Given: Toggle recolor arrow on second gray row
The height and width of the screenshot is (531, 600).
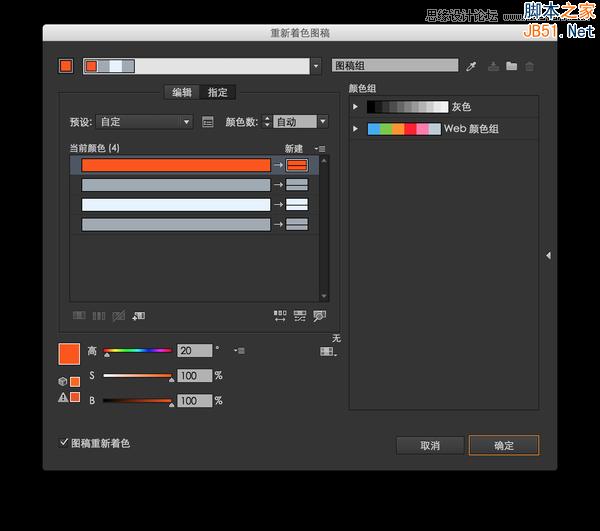Looking at the screenshot, I should click(x=278, y=185).
